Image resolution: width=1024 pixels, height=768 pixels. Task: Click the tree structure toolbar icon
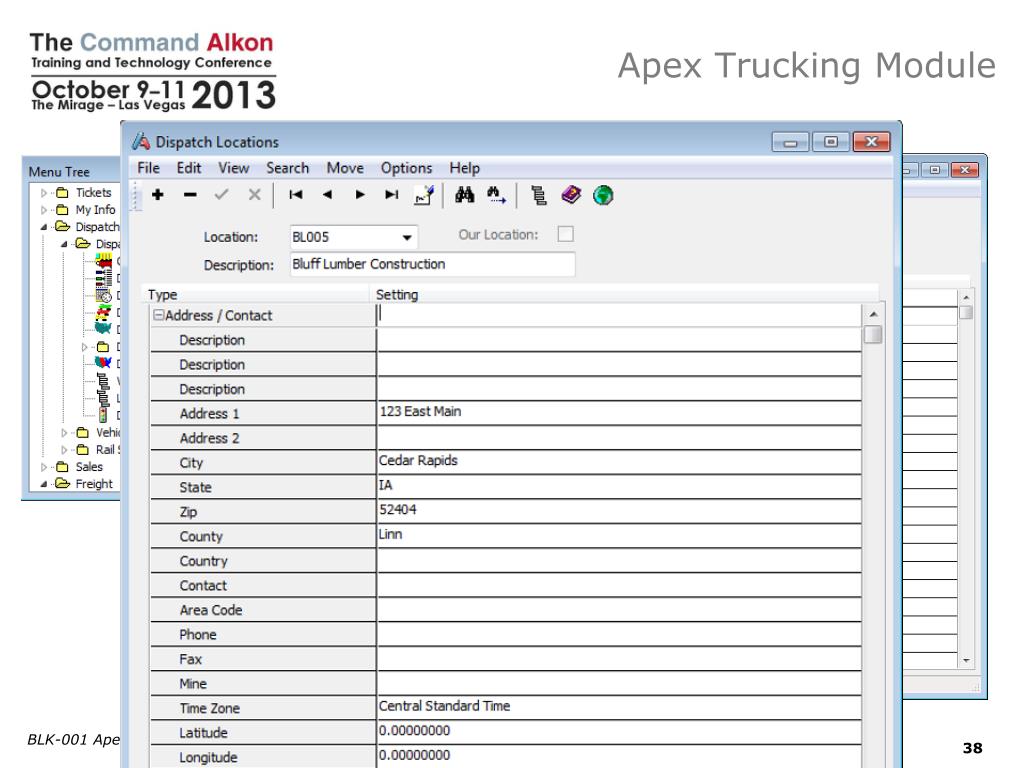tap(539, 195)
